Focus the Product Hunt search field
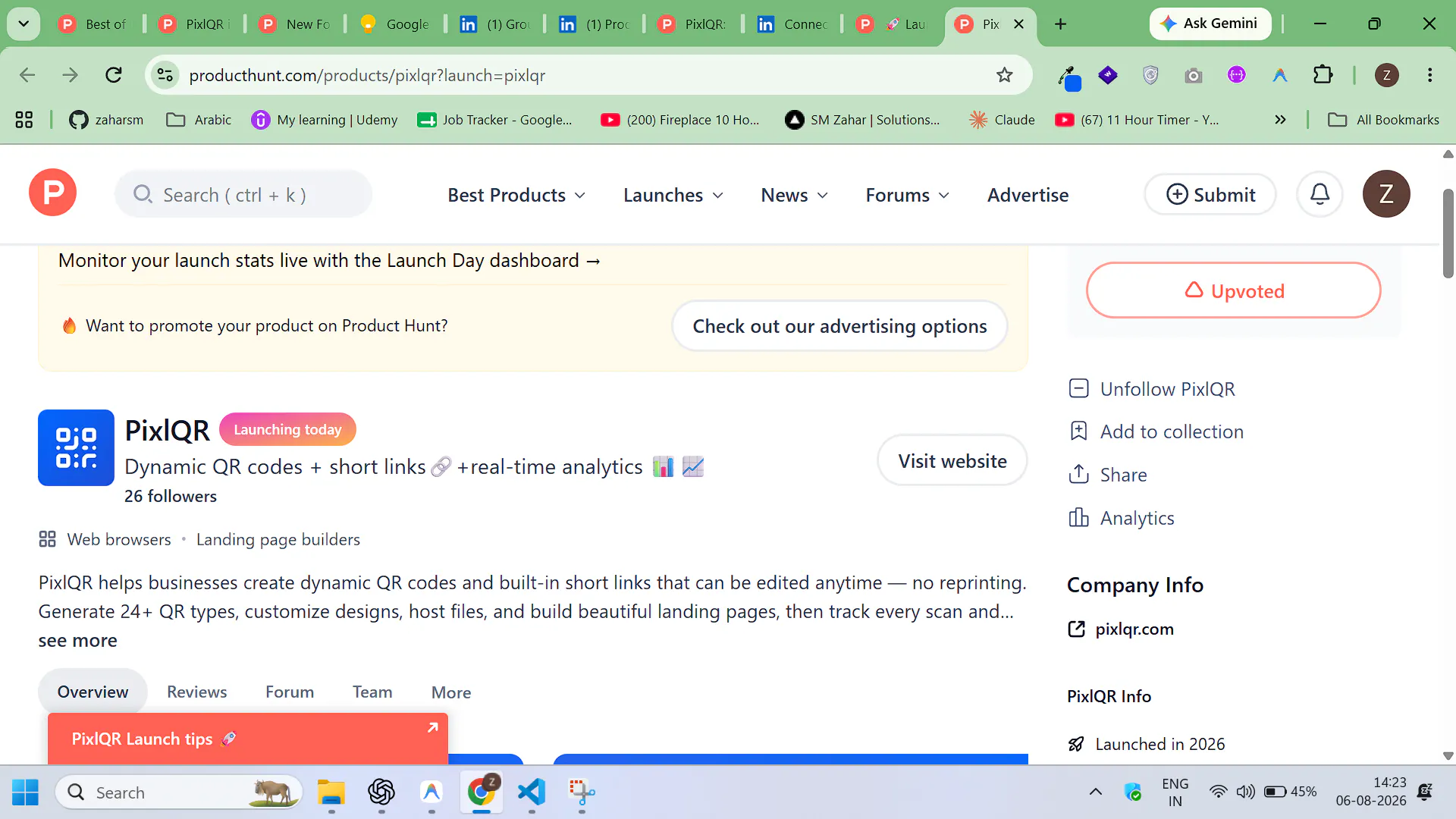 coord(243,195)
